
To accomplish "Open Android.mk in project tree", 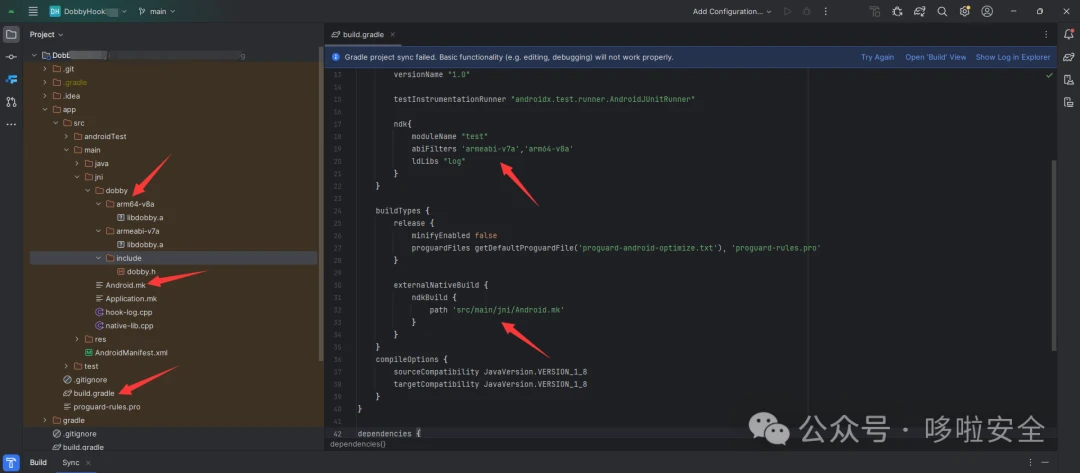I will tap(125, 285).
